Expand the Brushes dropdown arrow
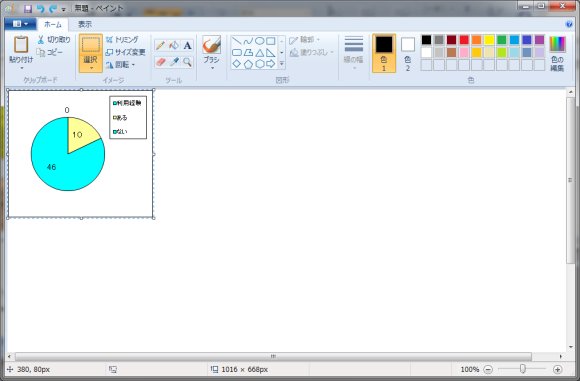The height and width of the screenshot is (381, 580). tap(212, 68)
